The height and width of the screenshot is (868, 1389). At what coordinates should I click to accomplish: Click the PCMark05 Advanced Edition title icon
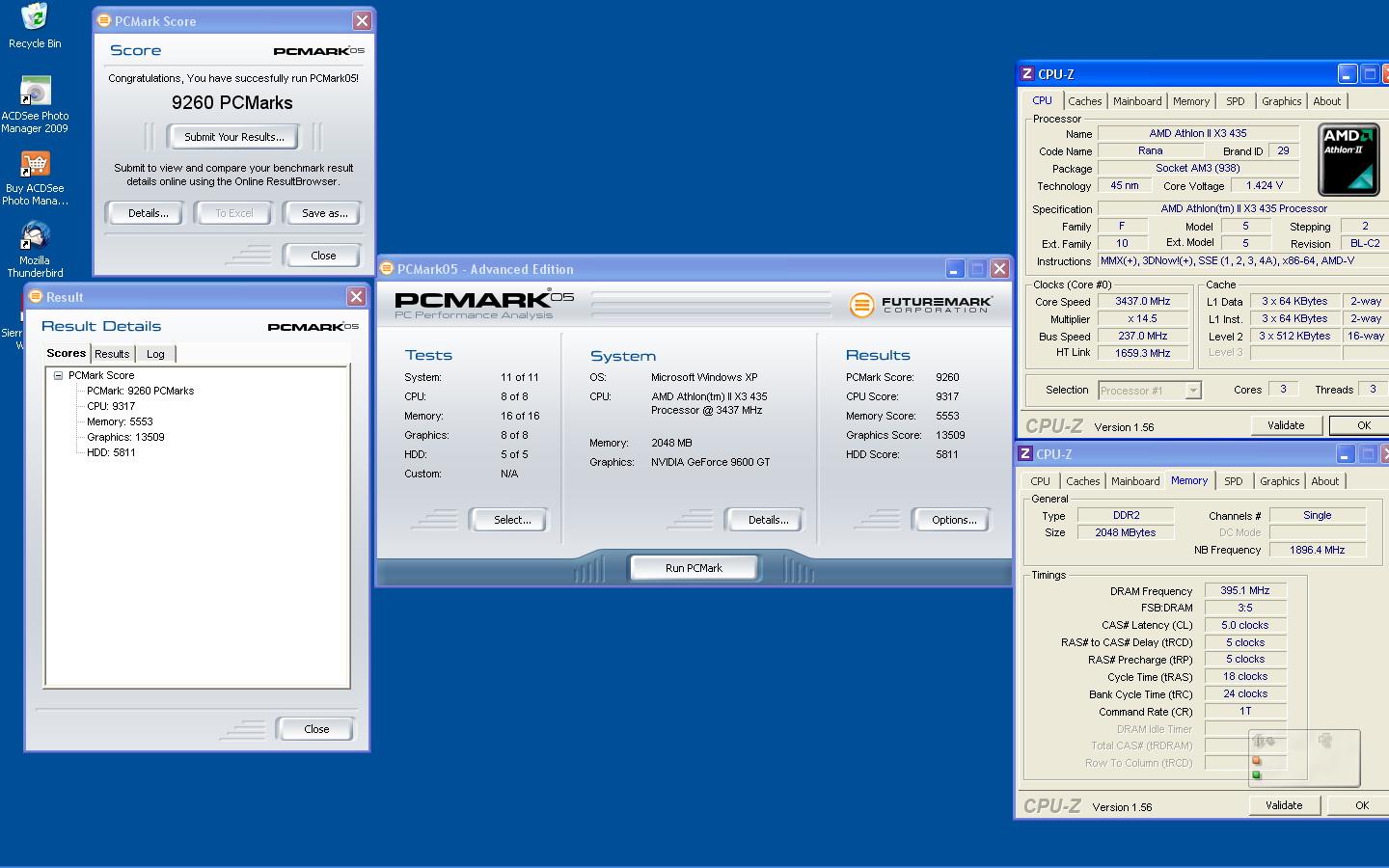tap(386, 268)
